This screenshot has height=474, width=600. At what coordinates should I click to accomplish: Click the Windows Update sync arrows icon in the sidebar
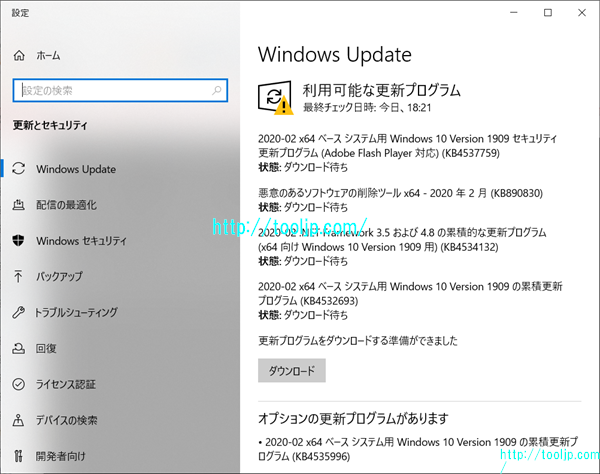click(19, 169)
